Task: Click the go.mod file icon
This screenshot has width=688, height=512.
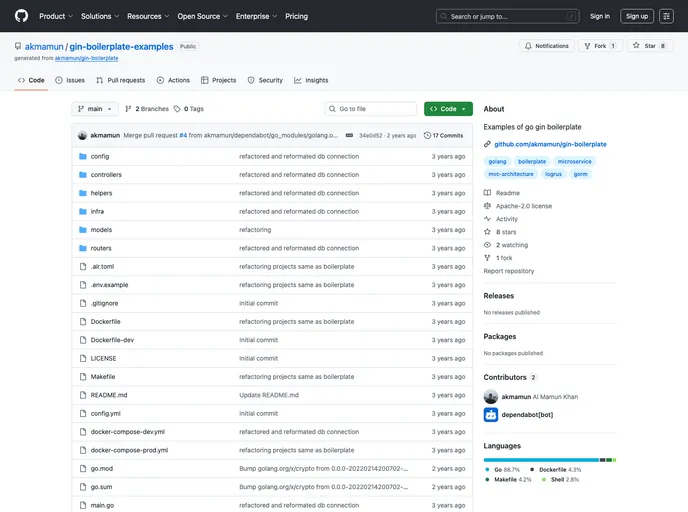Action: (x=82, y=469)
